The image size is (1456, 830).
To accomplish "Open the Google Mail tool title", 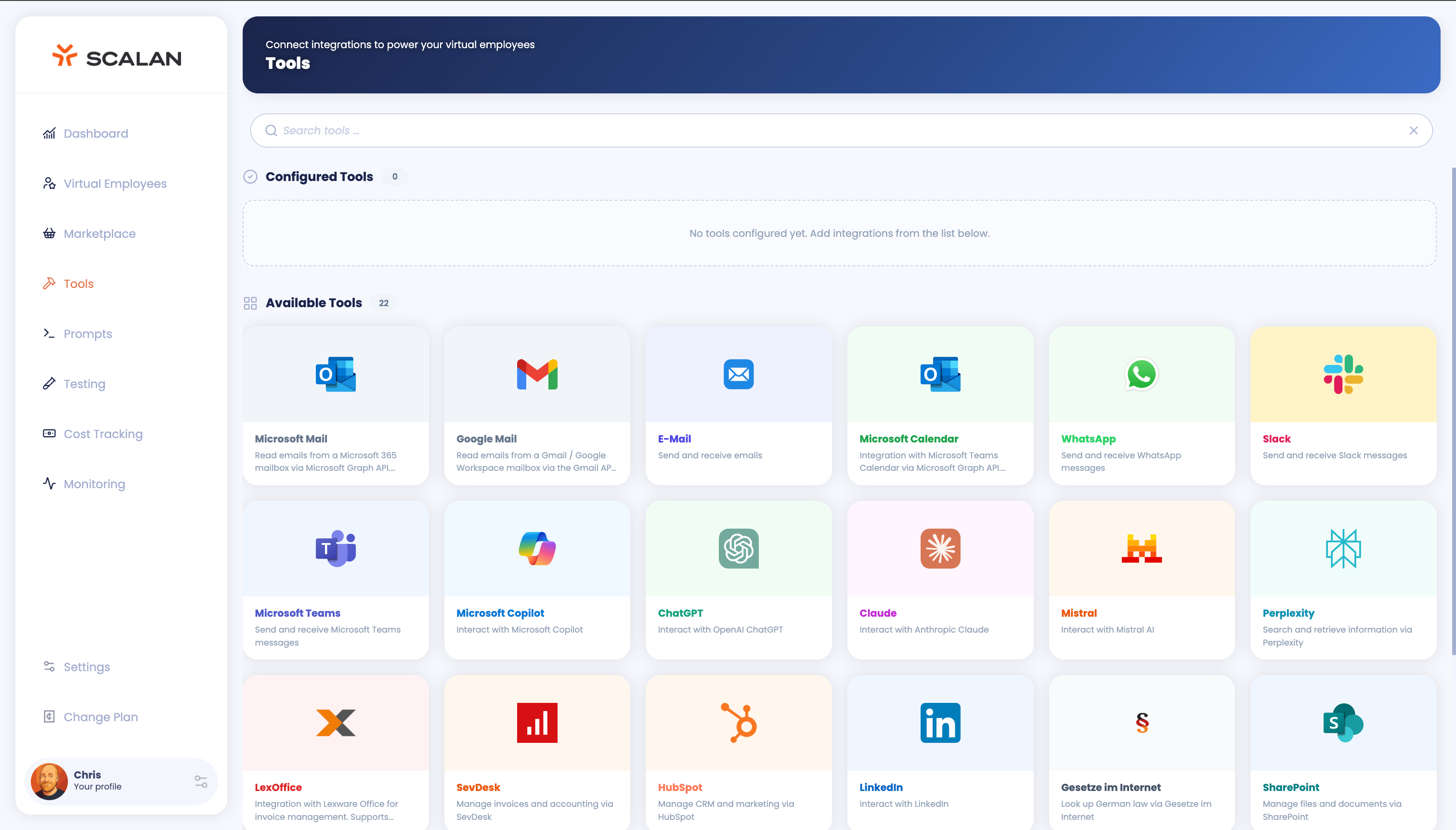I will click(486, 439).
